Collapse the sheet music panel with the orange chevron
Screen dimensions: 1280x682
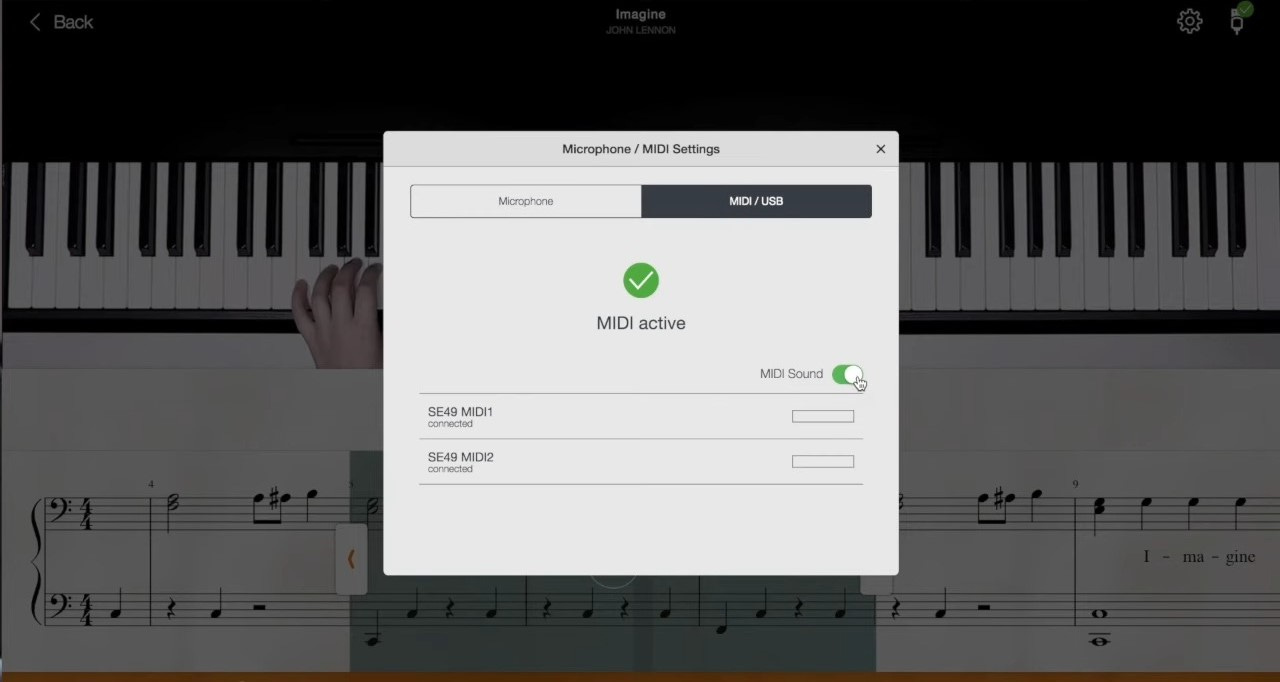(351, 560)
